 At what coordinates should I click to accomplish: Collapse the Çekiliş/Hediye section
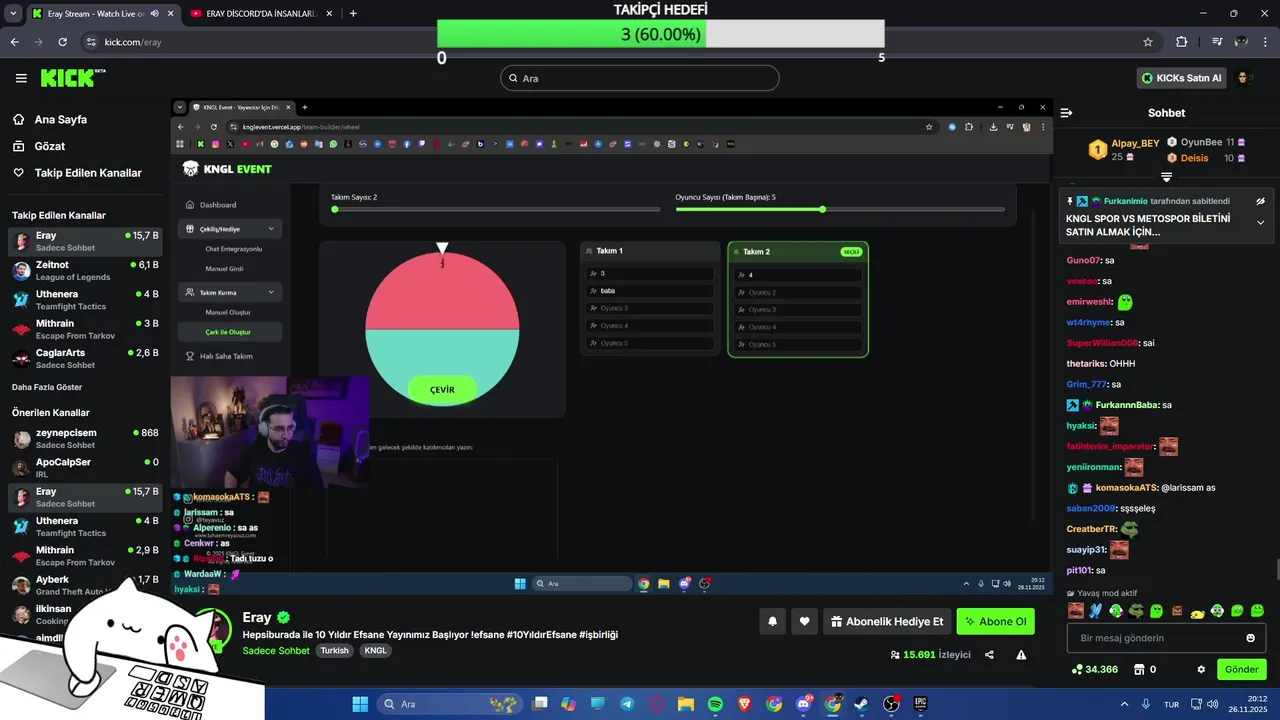[230, 229]
